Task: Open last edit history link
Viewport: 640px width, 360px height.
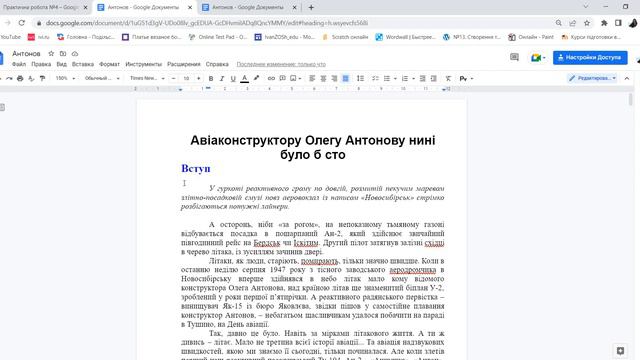Action: 281,64
